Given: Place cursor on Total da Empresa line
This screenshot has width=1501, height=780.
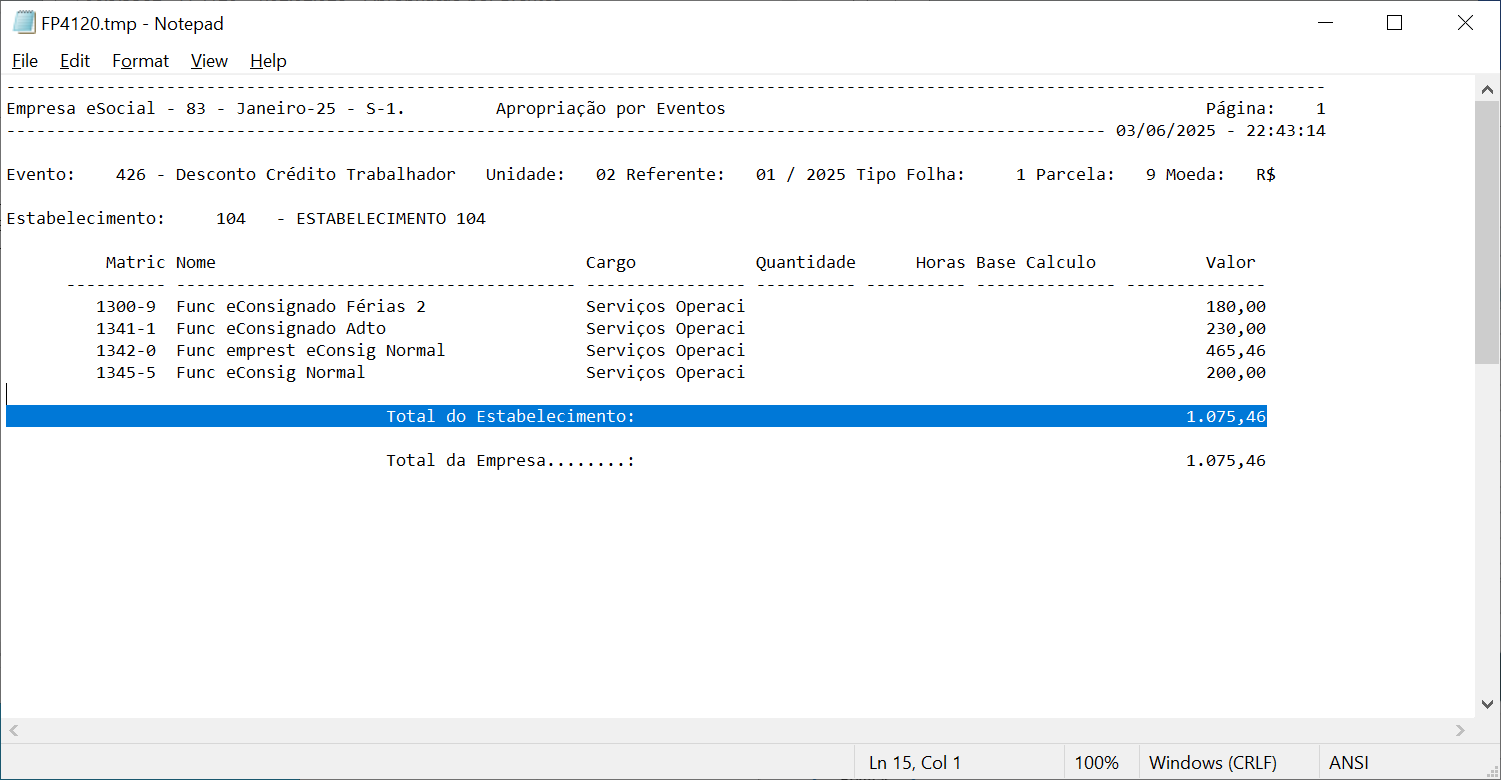Looking at the screenshot, I should pyautogui.click(x=510, y=461).
